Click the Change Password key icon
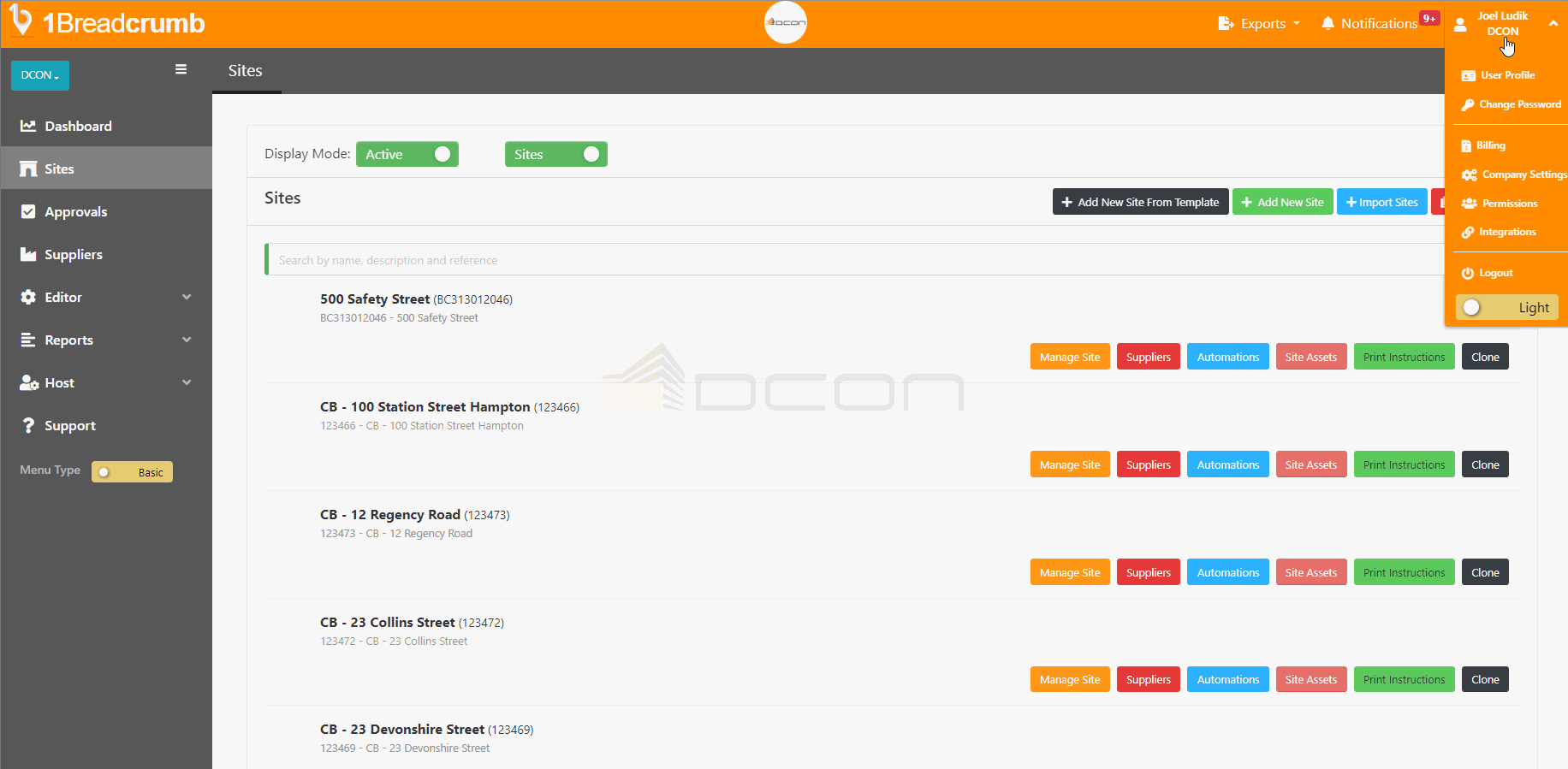Viewport: 1568px width, 769px height. click(x=1468, y=104)
